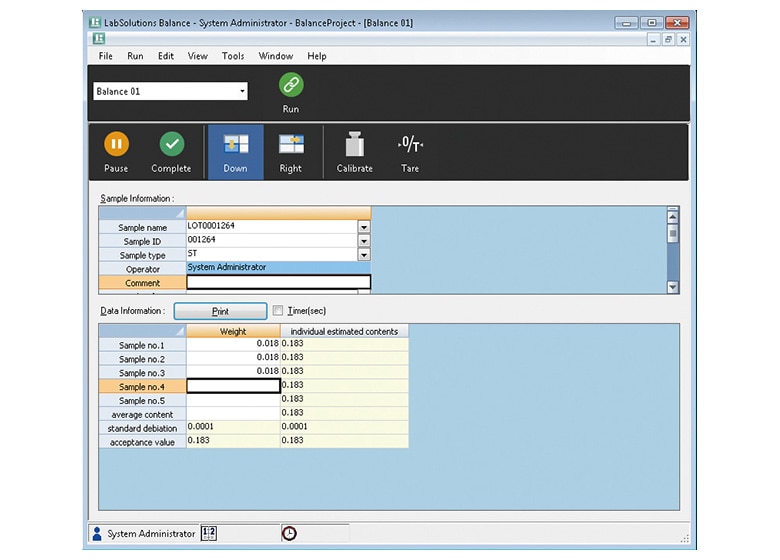Click the Calibrate weight icon

click(354, 145)
